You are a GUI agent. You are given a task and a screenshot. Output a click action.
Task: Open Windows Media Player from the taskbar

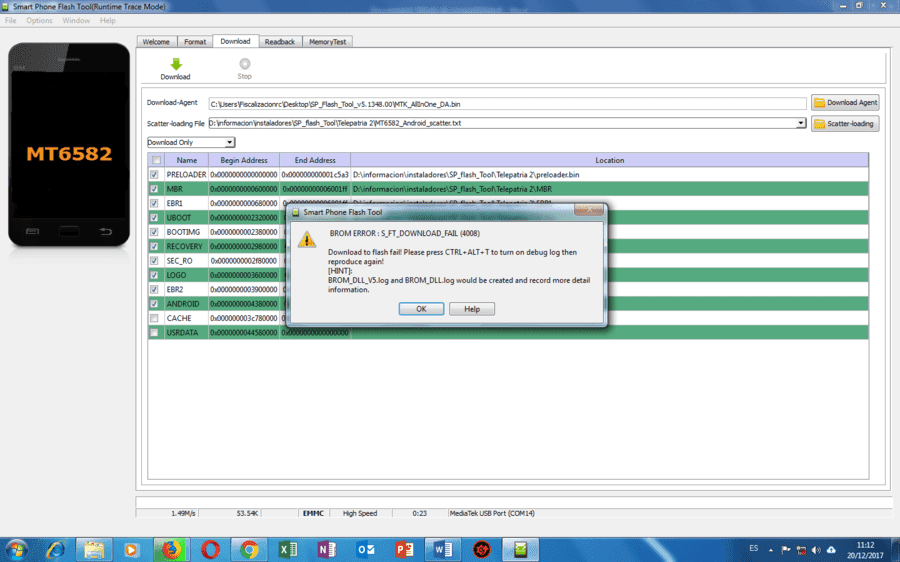point(131,550)
